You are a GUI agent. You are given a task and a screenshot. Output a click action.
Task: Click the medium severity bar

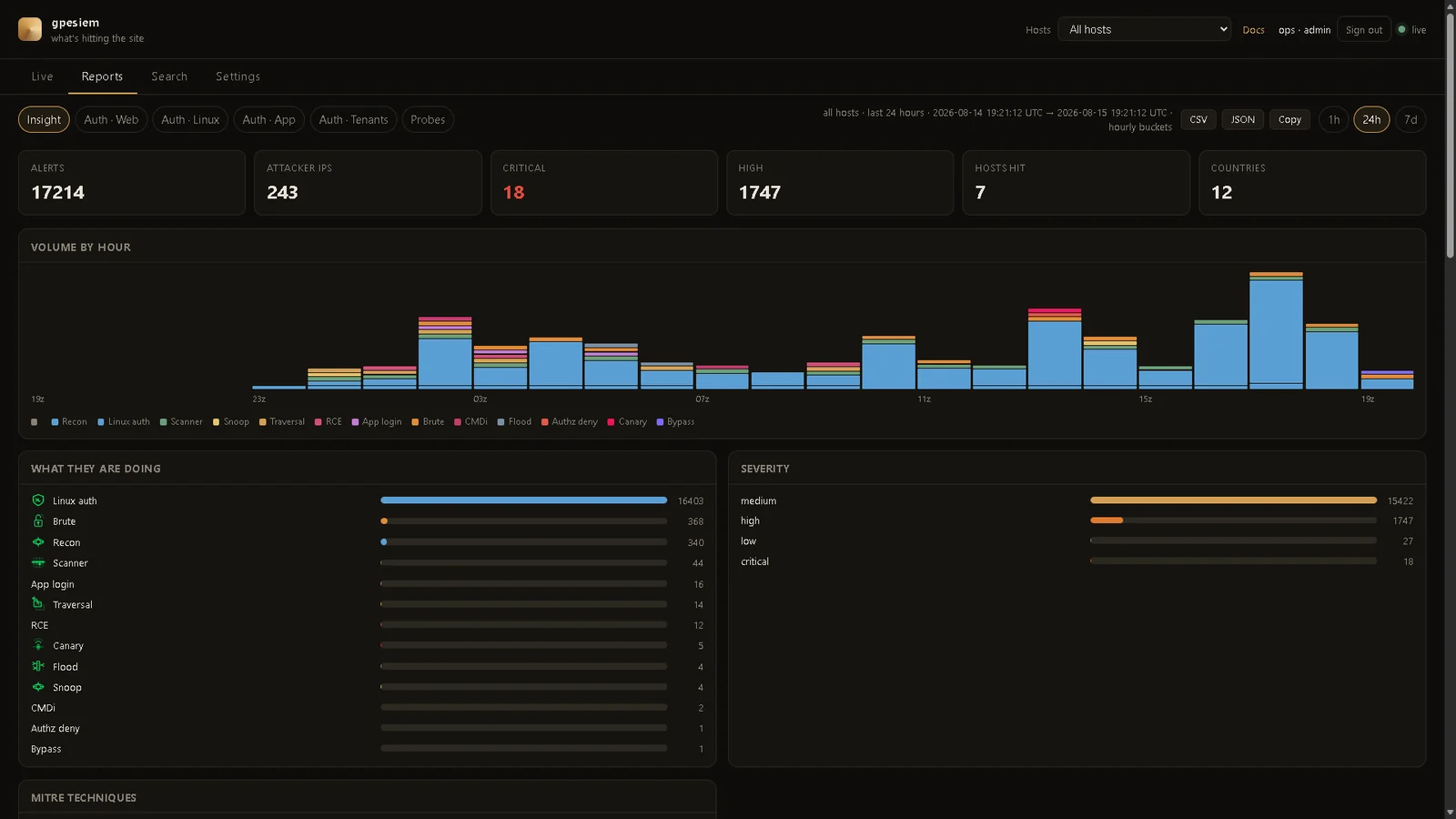(x=1233, y=500)
